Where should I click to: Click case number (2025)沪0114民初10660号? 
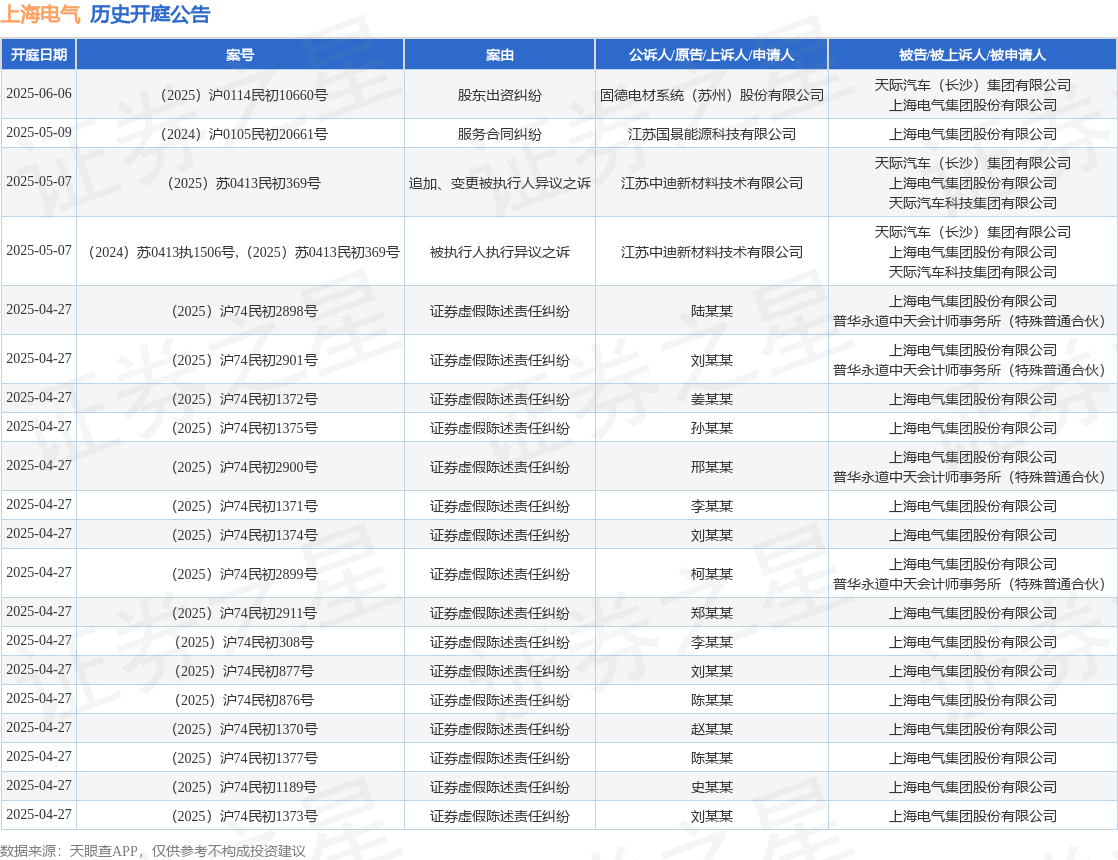tap(240, 95)
